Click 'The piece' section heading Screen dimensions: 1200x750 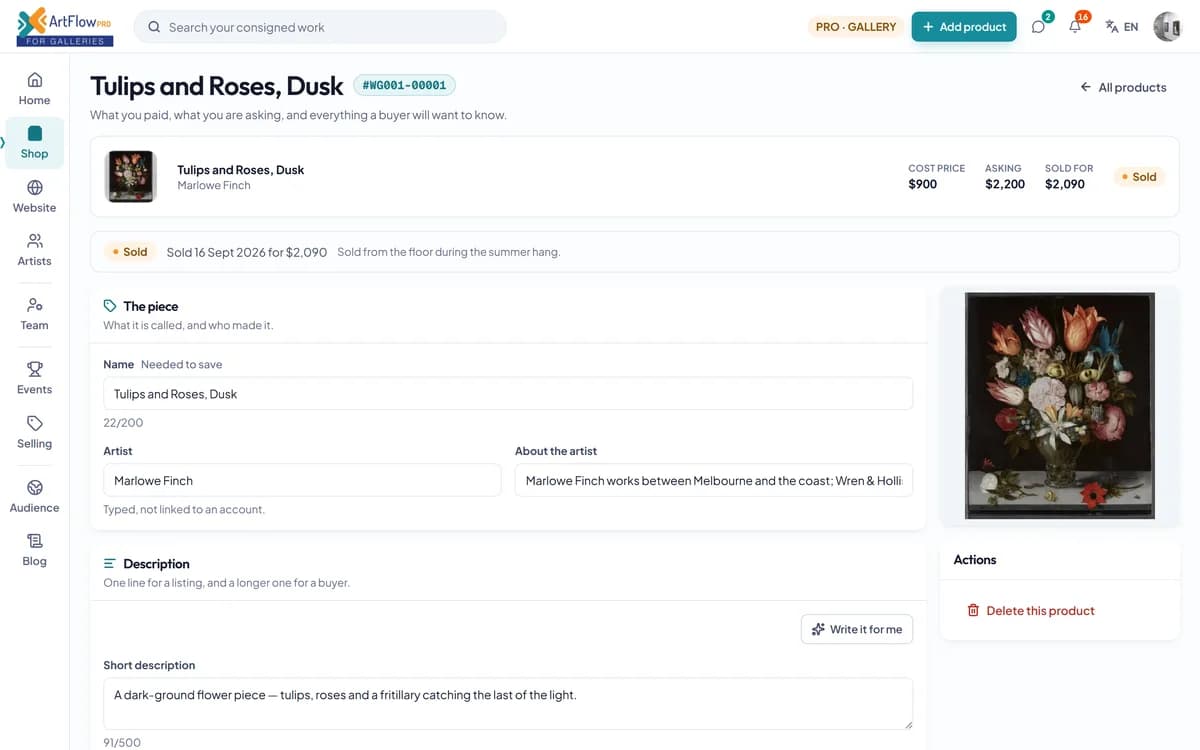coord(150,306)
